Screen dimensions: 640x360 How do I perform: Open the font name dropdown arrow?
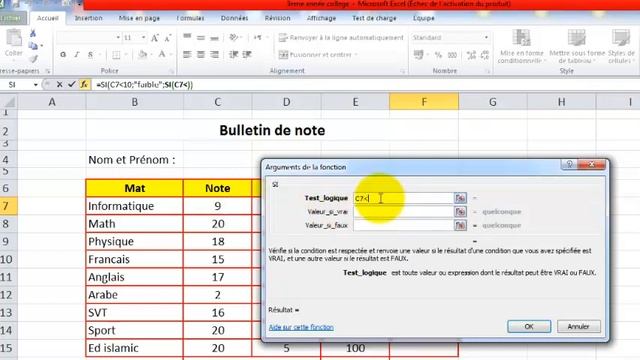118,37
